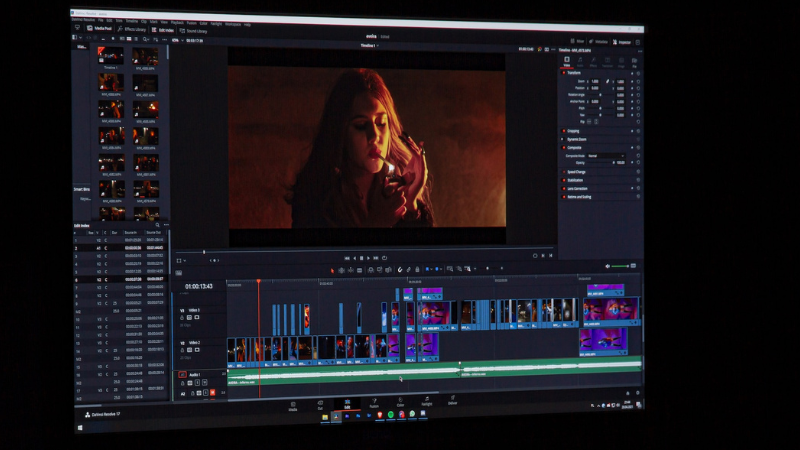Select the Selection Mode arrow tool
This screenshot has height=450, width=800.
click(332, 270)
